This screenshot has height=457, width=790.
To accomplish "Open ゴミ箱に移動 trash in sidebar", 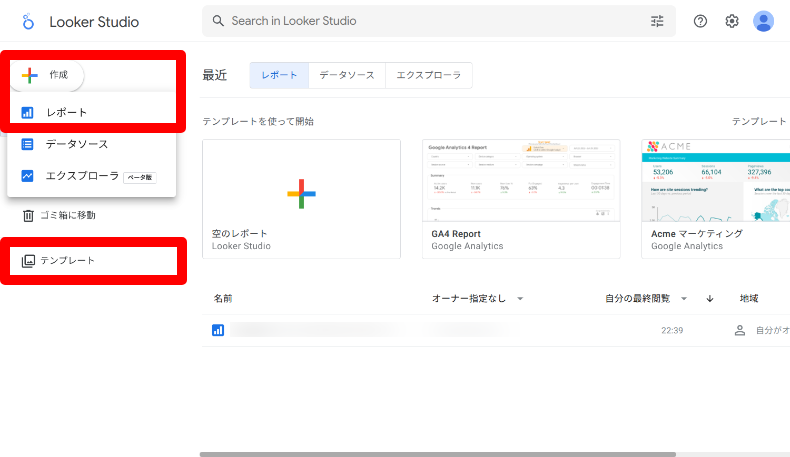I will coord(59,216).
